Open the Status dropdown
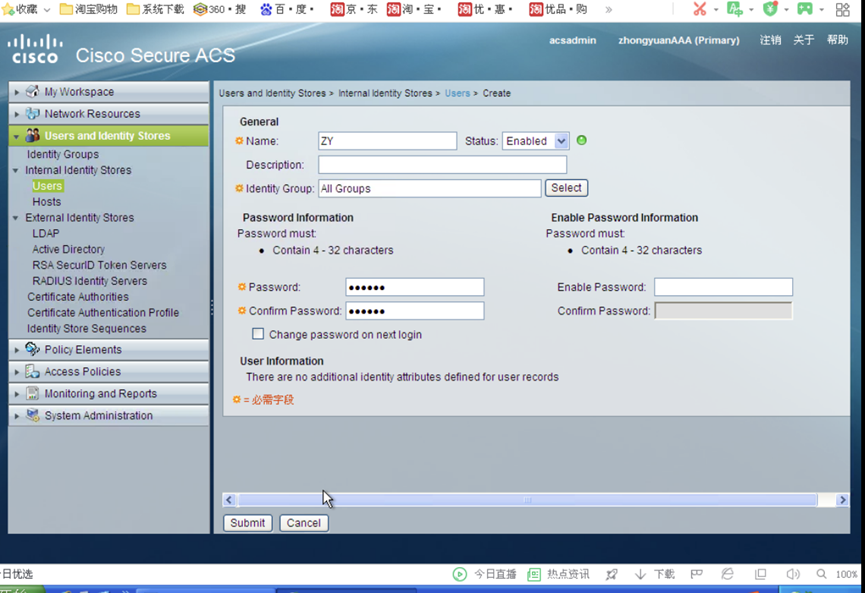 coord(535,141)
